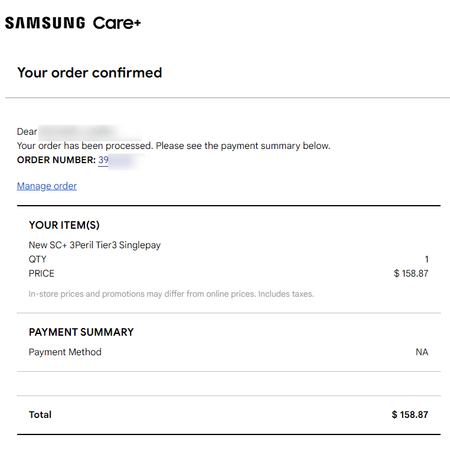Click the item price $ 158.87

pos(411,274)
